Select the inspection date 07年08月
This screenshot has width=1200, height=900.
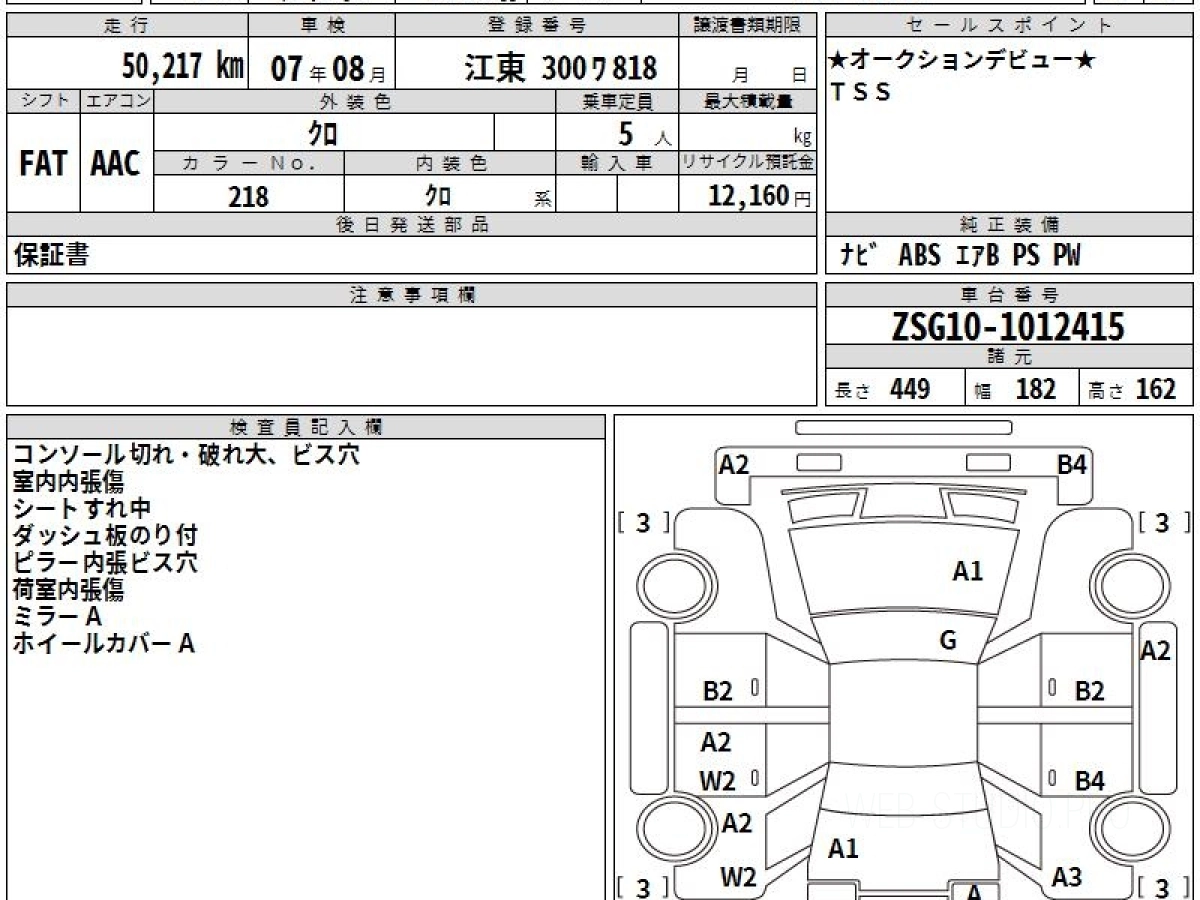(x=328, y=68)
